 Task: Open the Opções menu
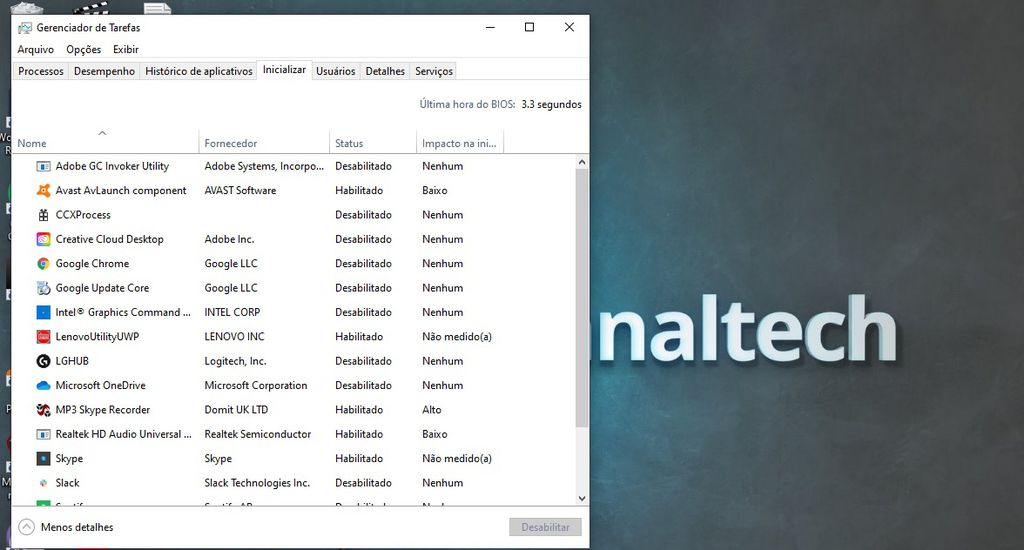pos(84,50)
